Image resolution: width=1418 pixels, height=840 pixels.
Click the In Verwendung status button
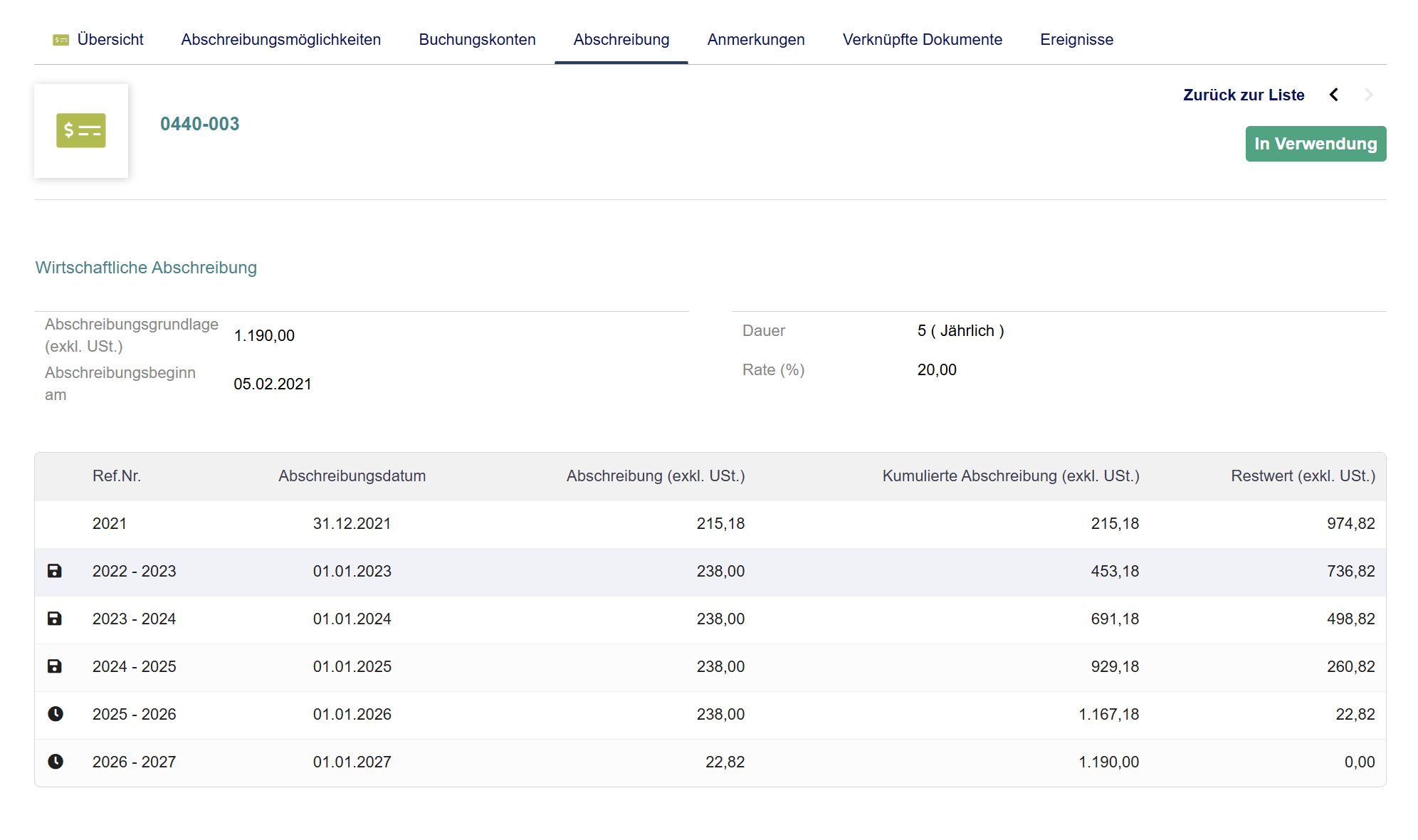1315,144
